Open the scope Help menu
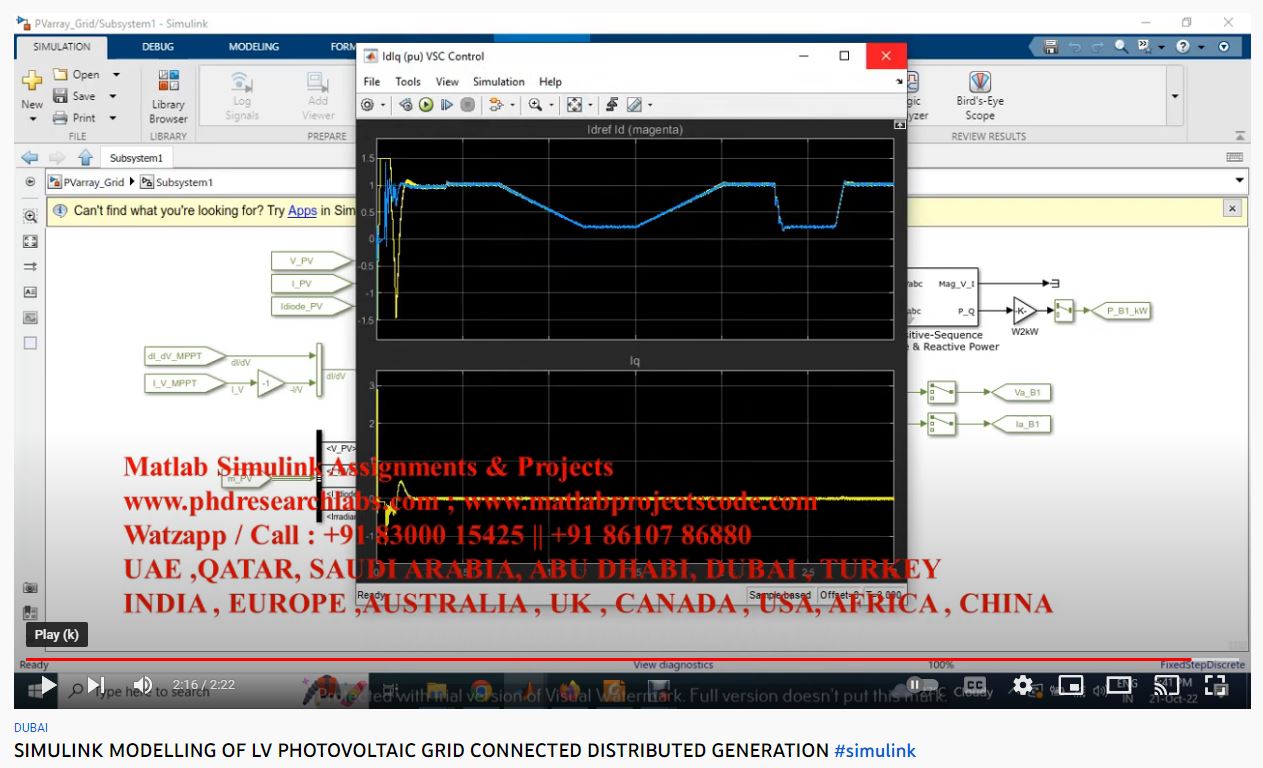This screenshot has width=1263, height=768. 550,82
